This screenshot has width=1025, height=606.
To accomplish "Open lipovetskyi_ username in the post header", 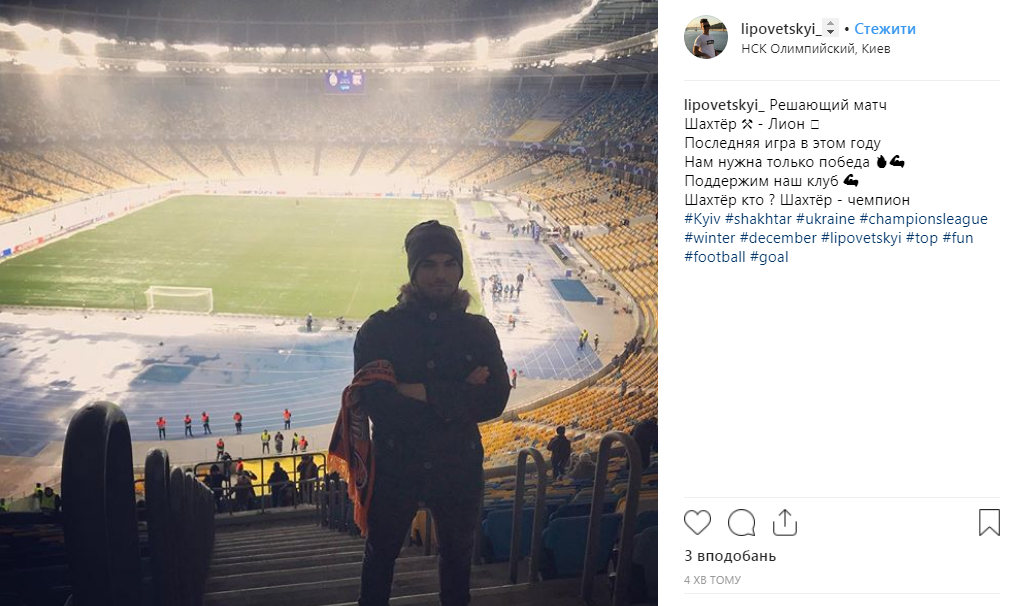I will pos(780,29).
